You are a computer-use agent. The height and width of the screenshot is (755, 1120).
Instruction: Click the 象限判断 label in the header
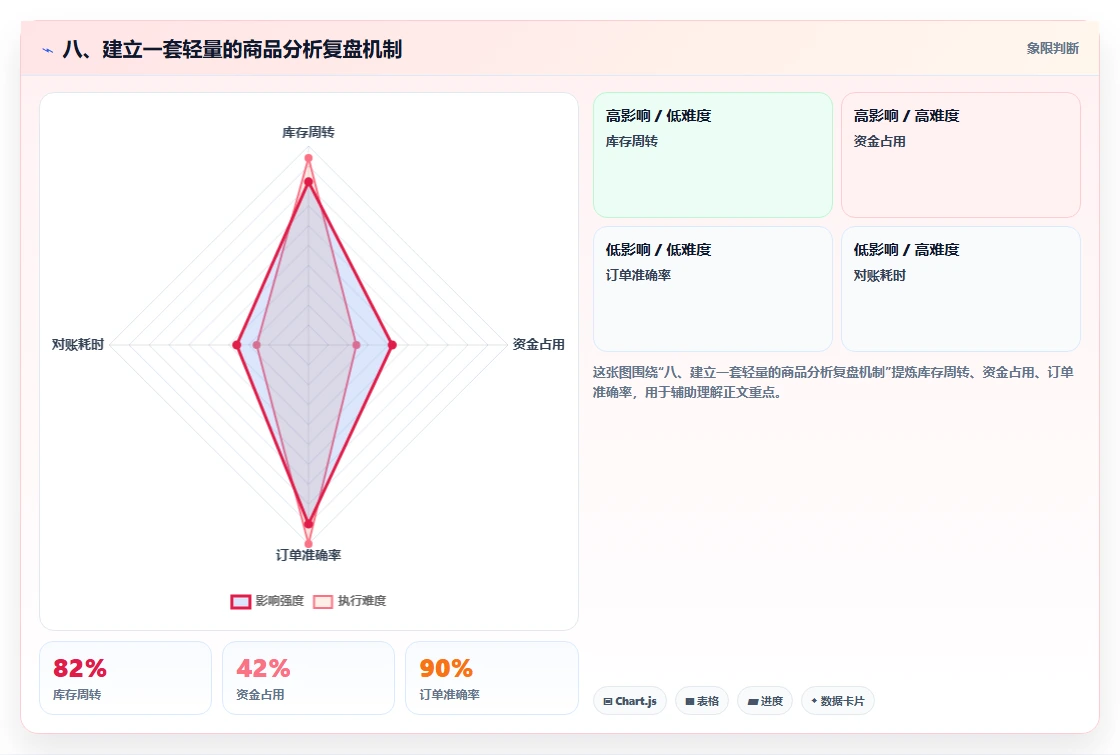coord(1052,49)
